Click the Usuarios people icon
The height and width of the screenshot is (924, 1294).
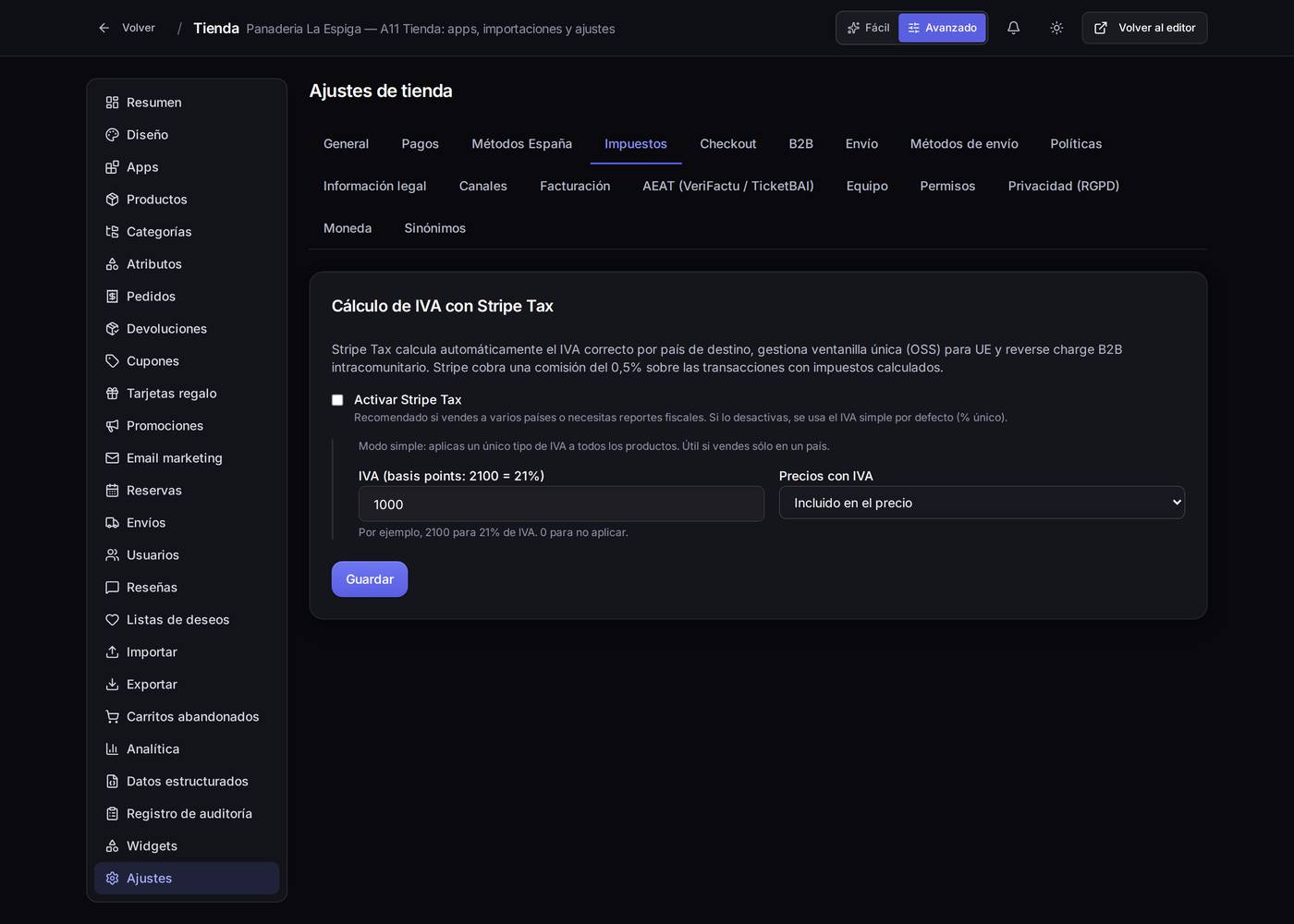click(x=112, y=555)
